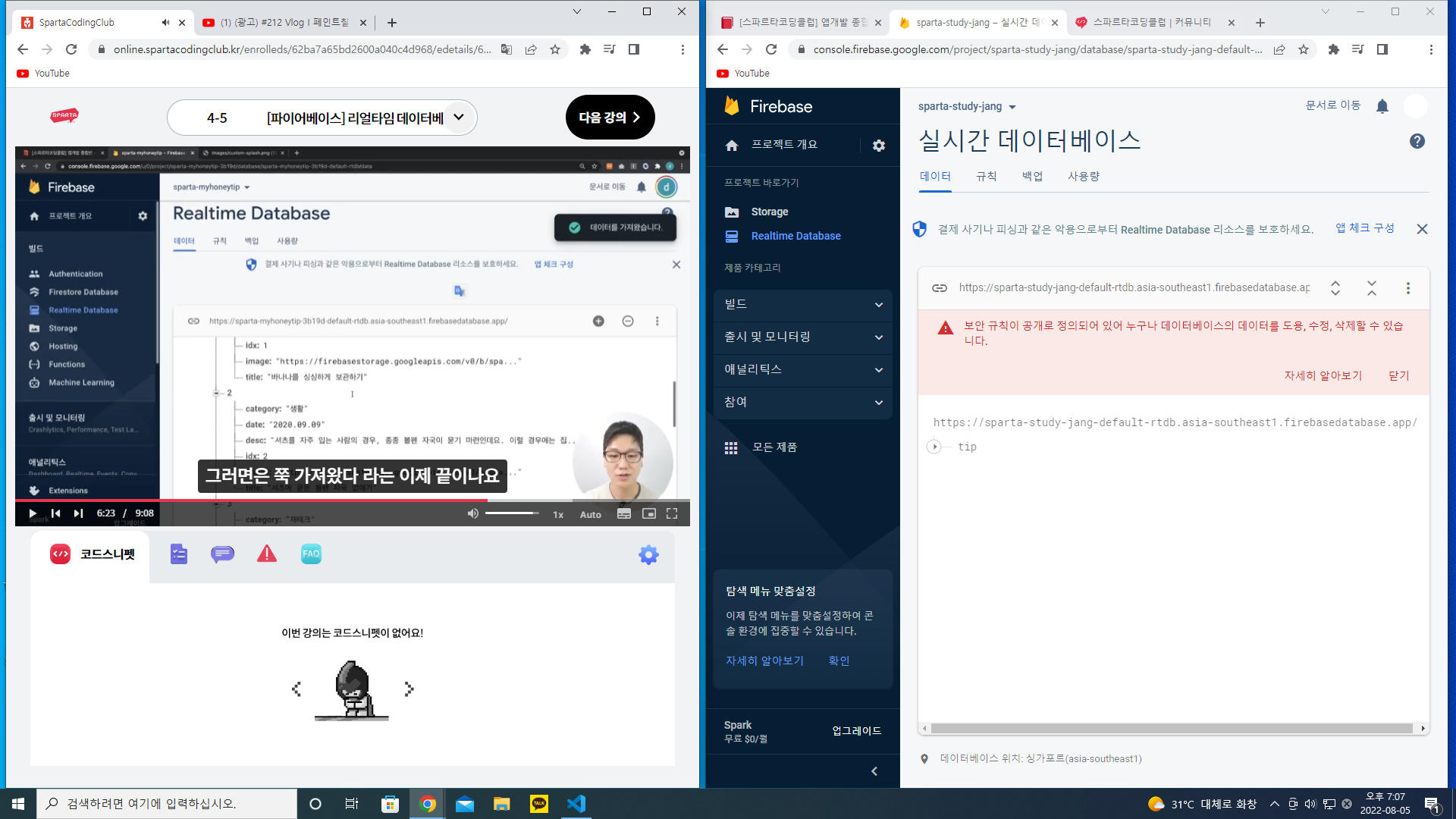The height and width of the screenshot is (819, 1456).
Task: Go to next lecture with 다음 강의 button
Action: click(x=610, y=118)
